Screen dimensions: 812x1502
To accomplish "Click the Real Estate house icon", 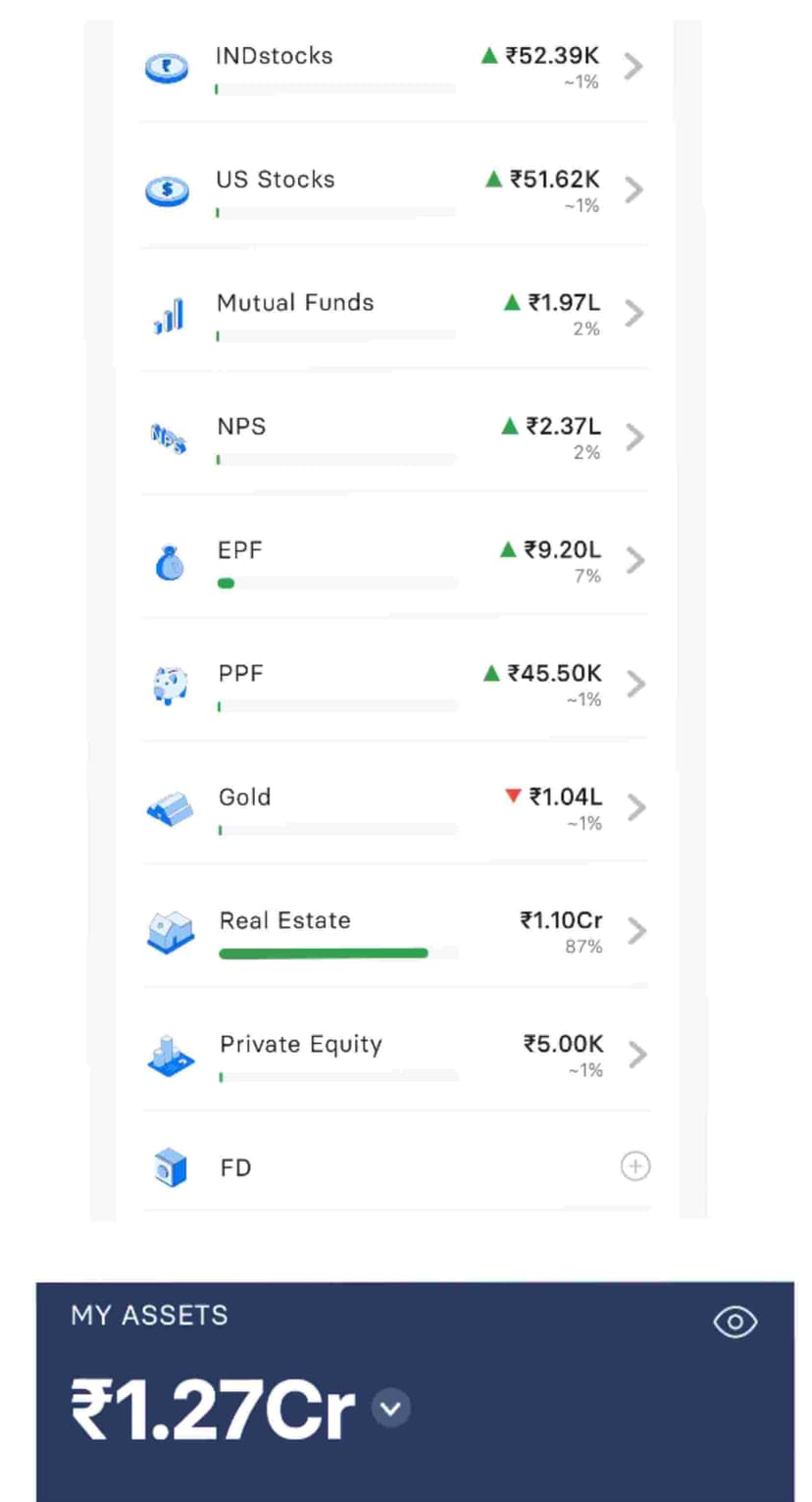I will pos(170,932).
